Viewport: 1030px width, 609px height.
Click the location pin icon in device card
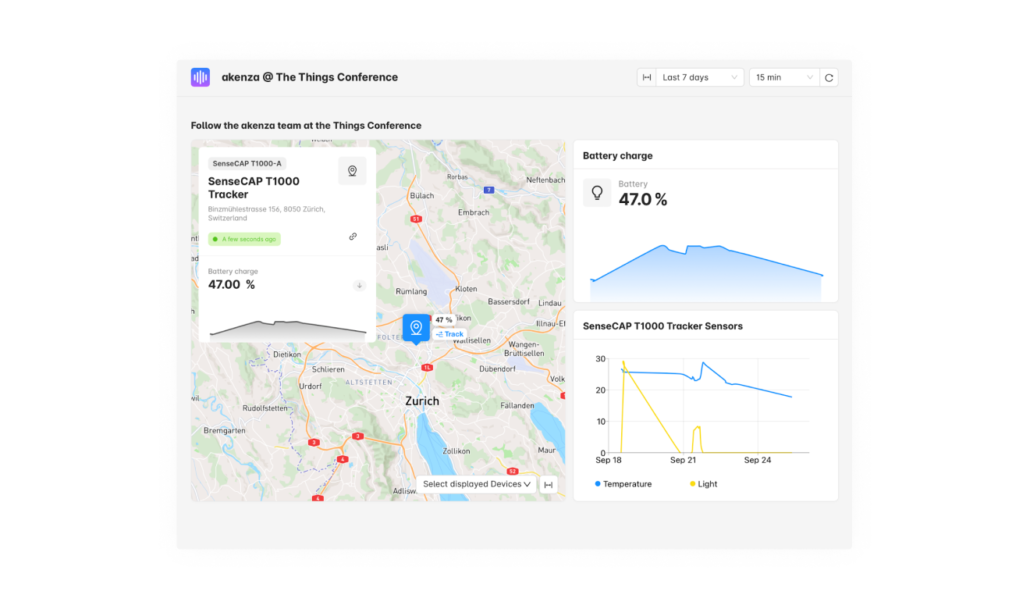[352, 171]
